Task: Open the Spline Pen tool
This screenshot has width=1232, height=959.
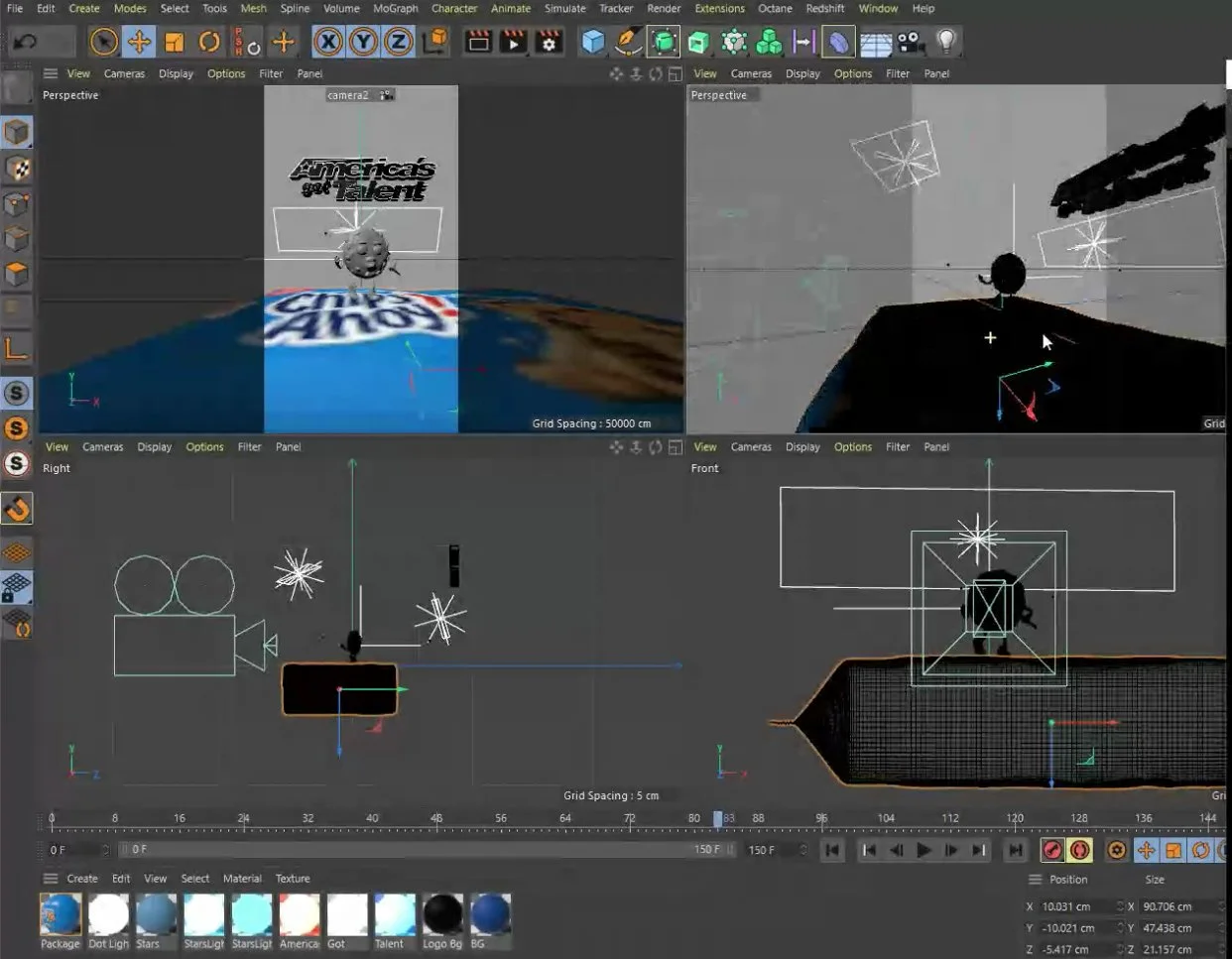Action: (x=628, y=42)
